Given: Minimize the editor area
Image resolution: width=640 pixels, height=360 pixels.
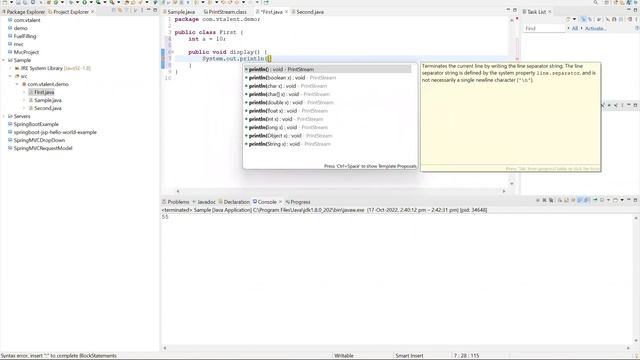Looking at the screenshot, I should coord(508,10).
